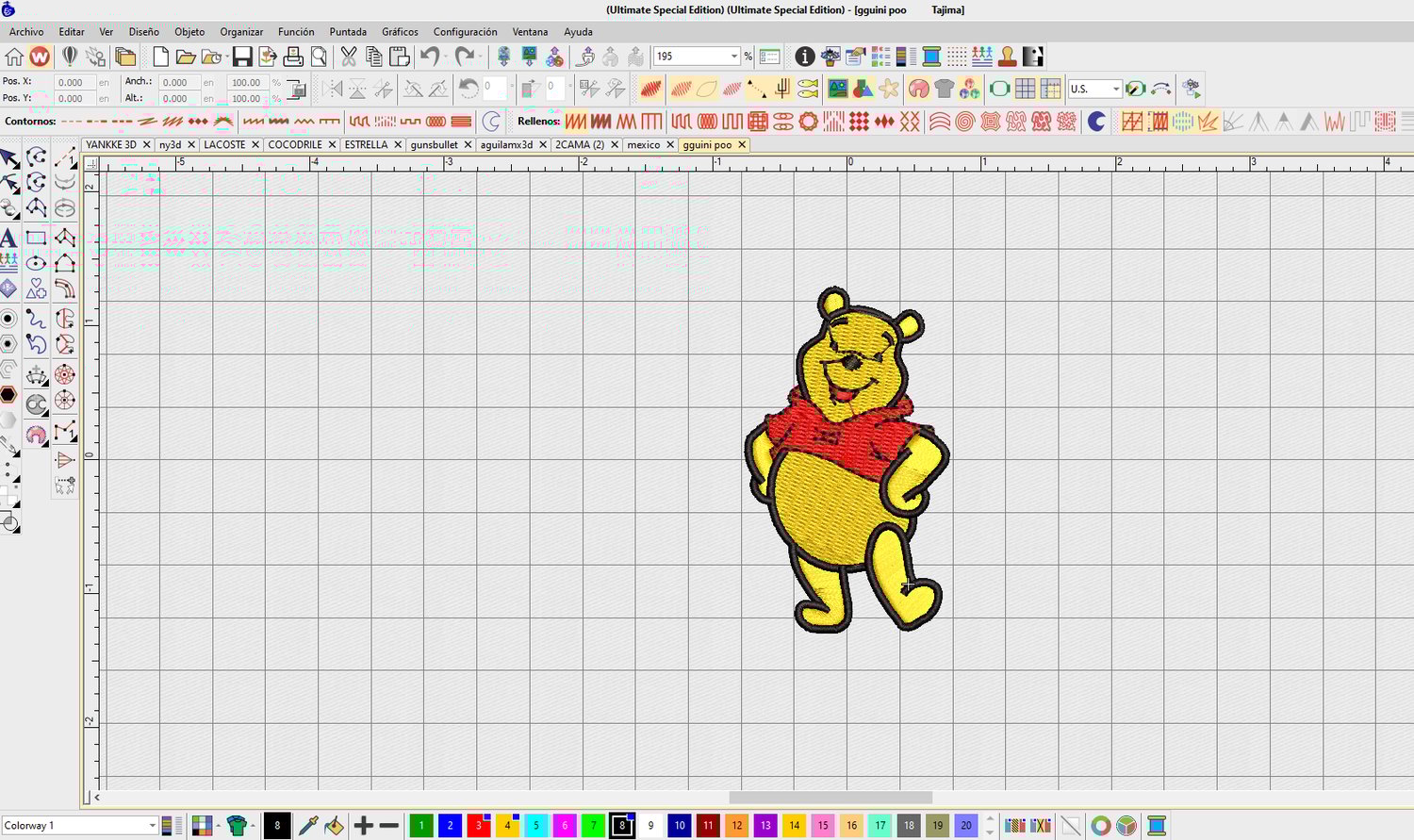The image size is (1414, 840).
Task: Print the design using printer icon
Action: [293, 57]
